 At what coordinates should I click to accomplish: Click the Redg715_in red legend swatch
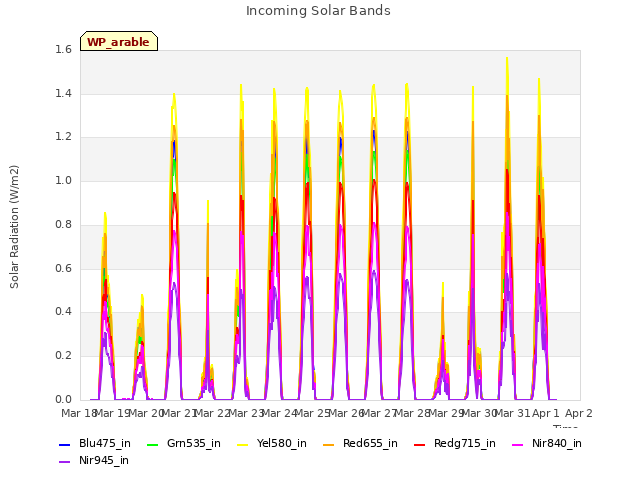(420, 444)
